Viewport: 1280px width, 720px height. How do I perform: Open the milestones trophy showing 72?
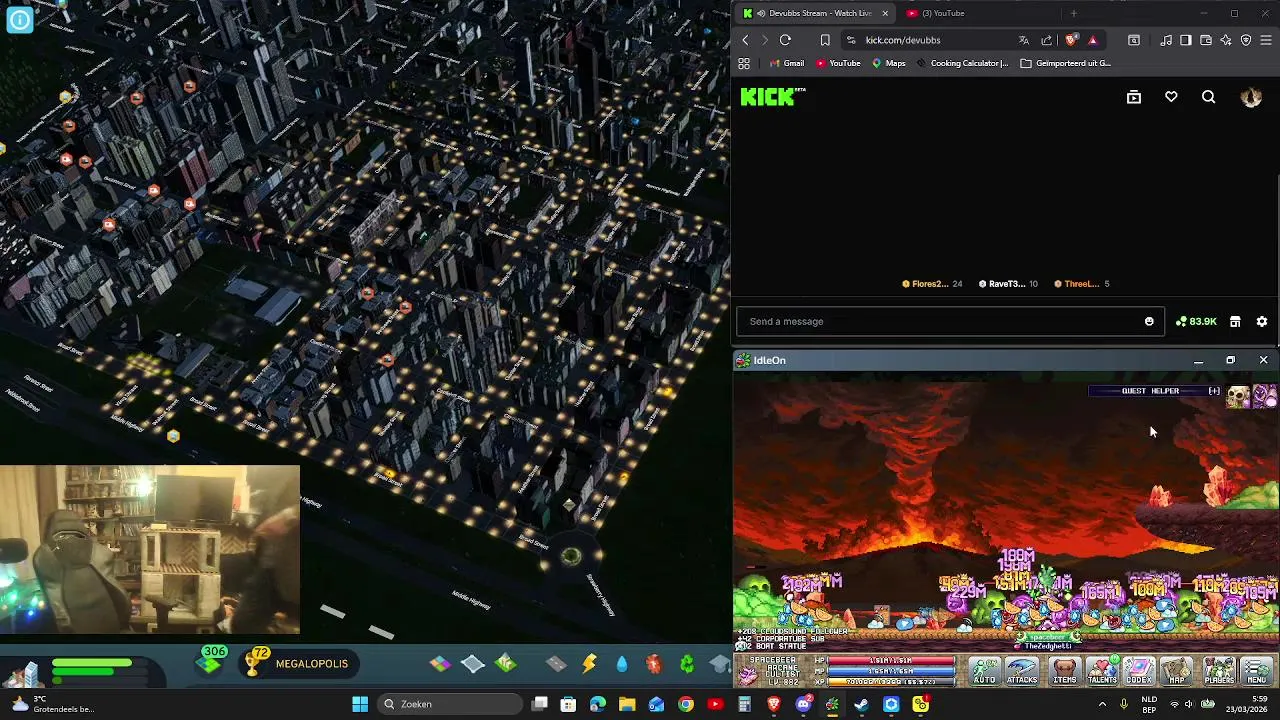(x=257, y=661)
